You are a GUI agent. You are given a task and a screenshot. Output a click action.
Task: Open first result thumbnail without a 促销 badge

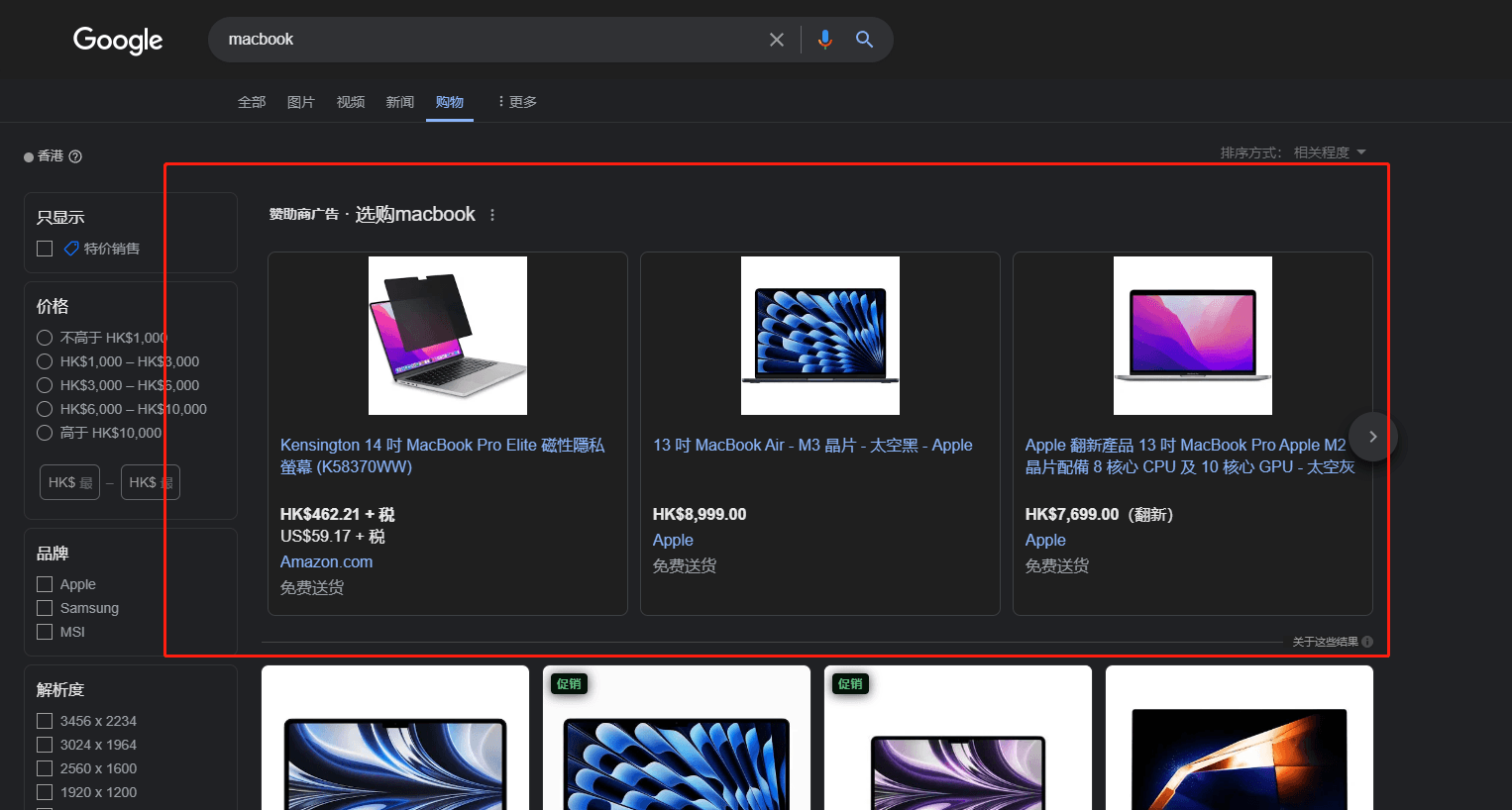click(x=395, y=738)
